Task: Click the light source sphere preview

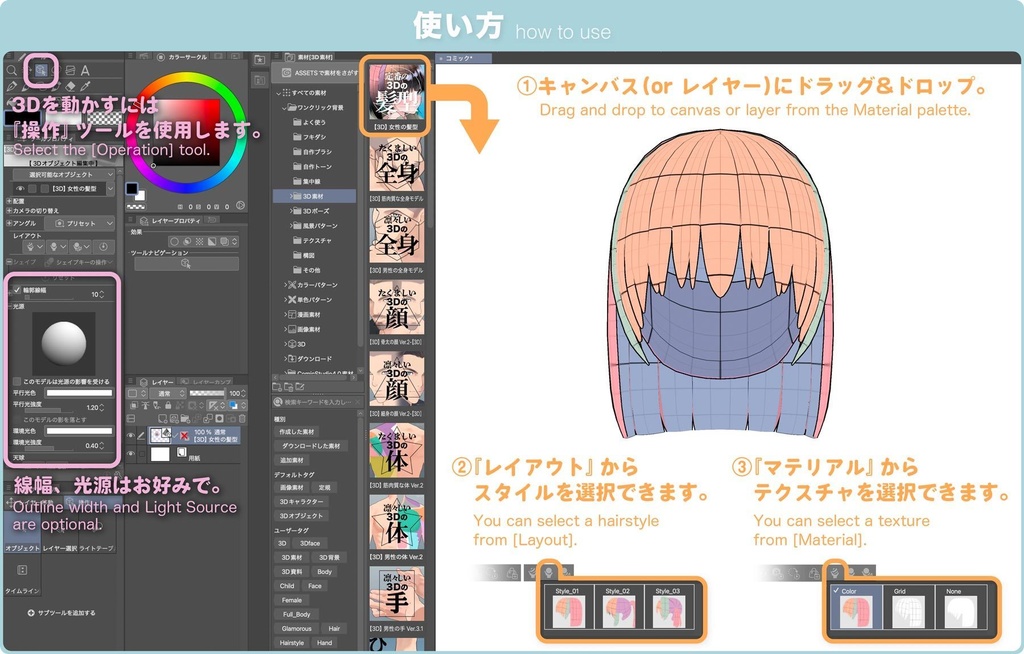Action: [x=63, y=343]
